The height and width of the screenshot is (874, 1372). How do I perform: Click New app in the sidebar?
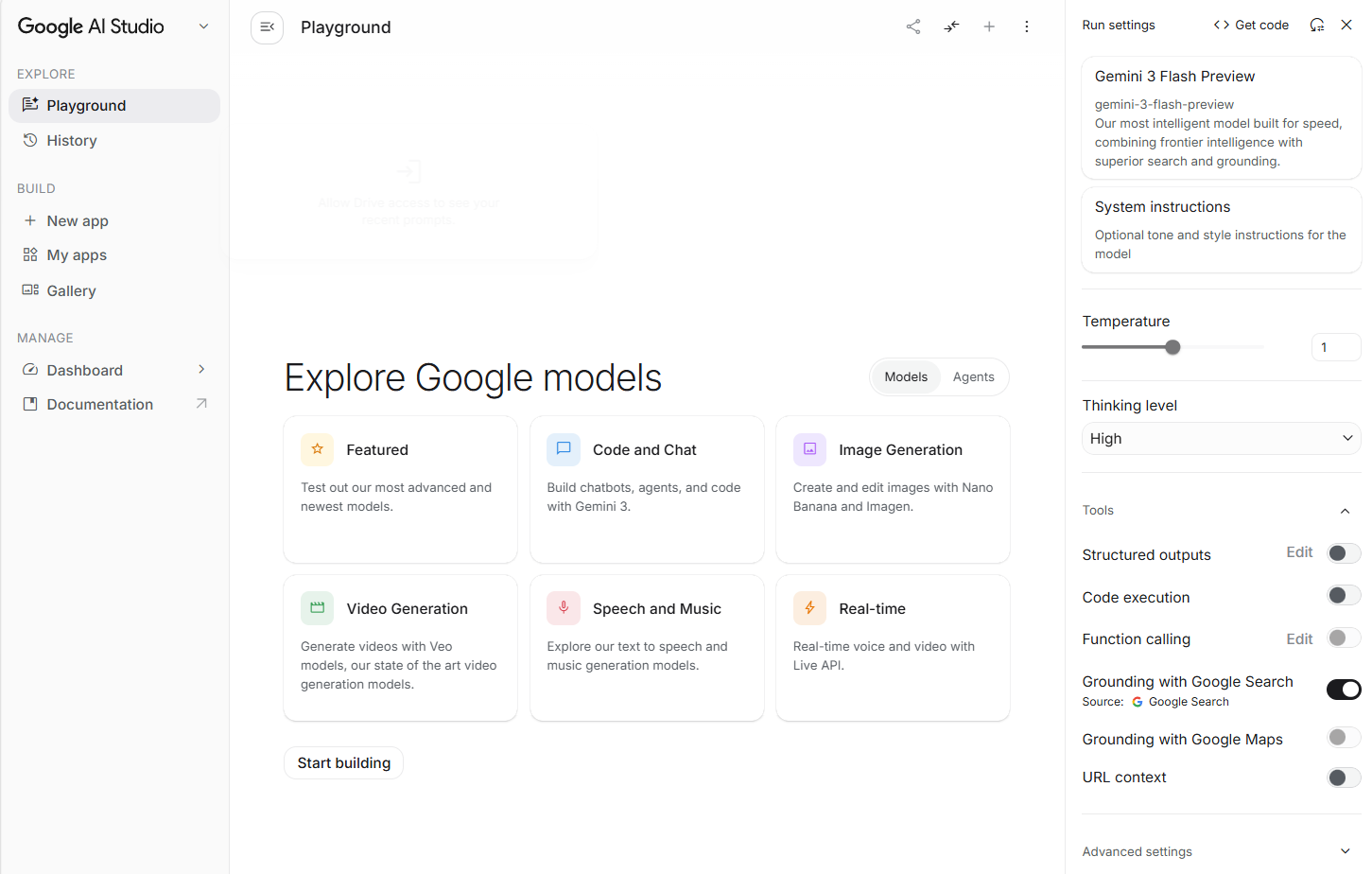(x=114, y=221)
